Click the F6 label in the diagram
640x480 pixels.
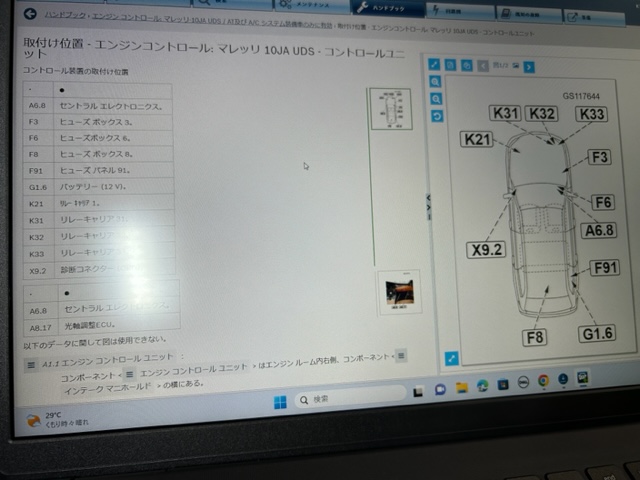pyautogui.click(x=603, y=202)
